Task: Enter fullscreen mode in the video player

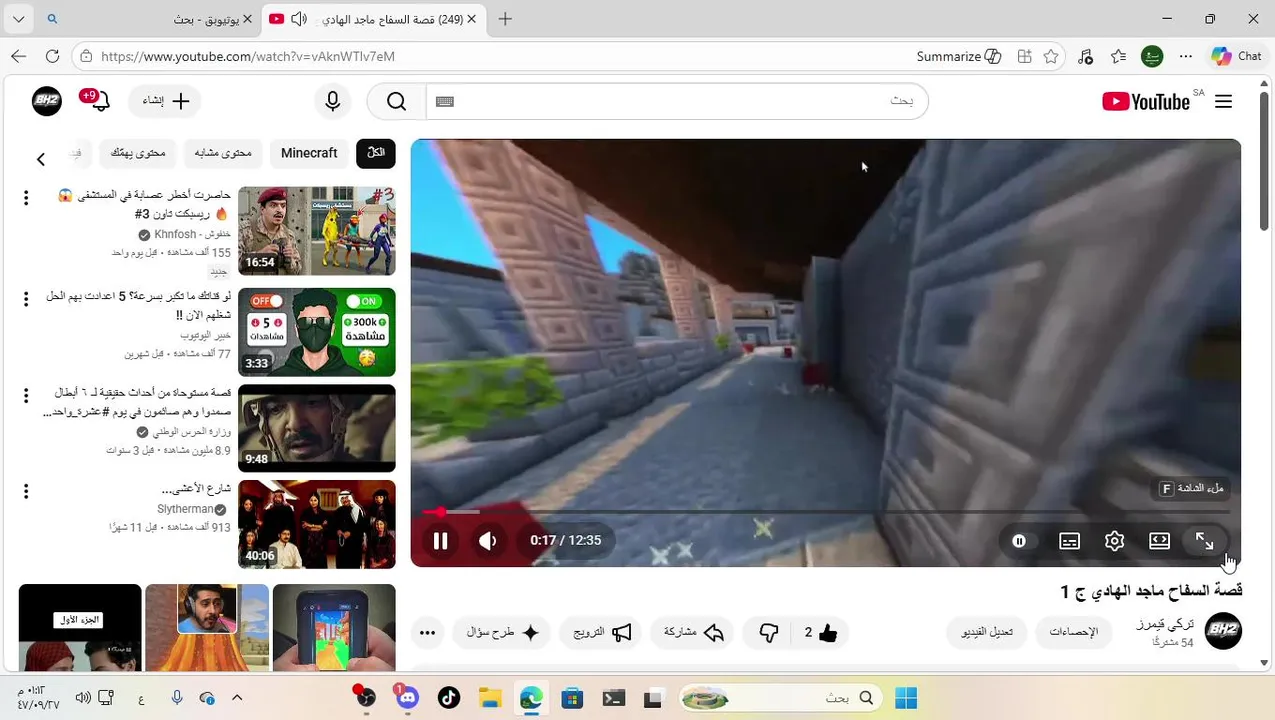Action: (1204, 541)
